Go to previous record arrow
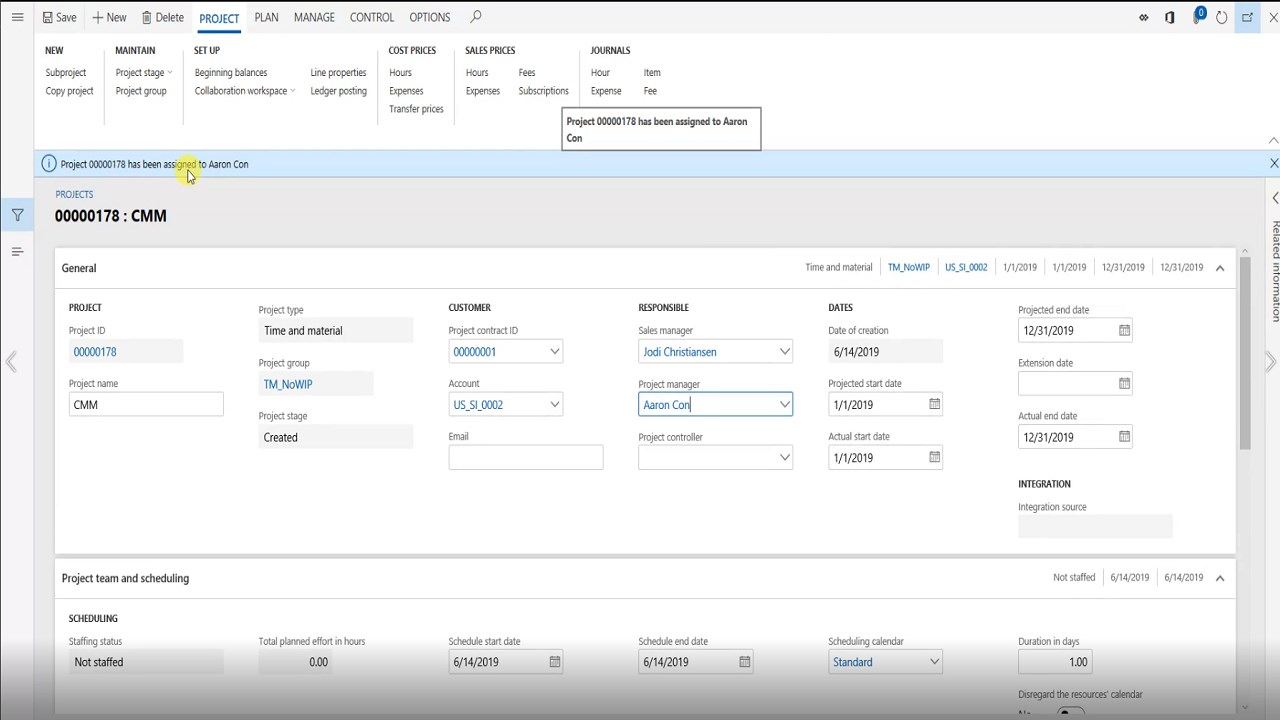1280x720 pixels. point(11,362)
